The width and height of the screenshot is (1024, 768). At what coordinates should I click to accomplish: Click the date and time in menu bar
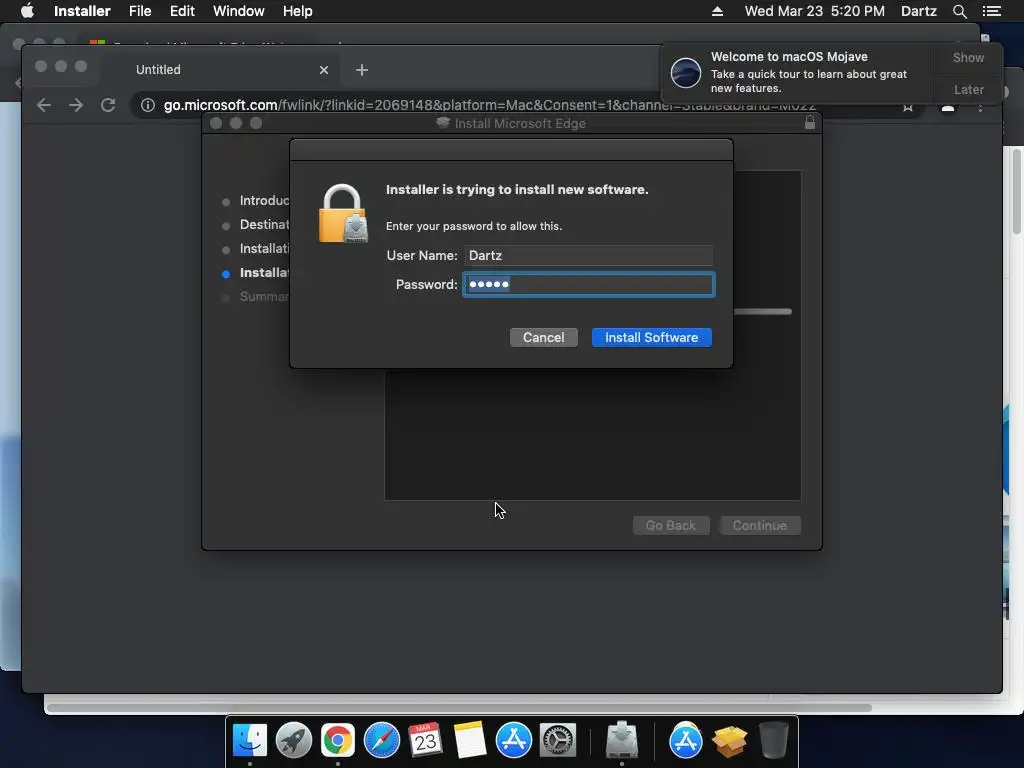[814, 11]
